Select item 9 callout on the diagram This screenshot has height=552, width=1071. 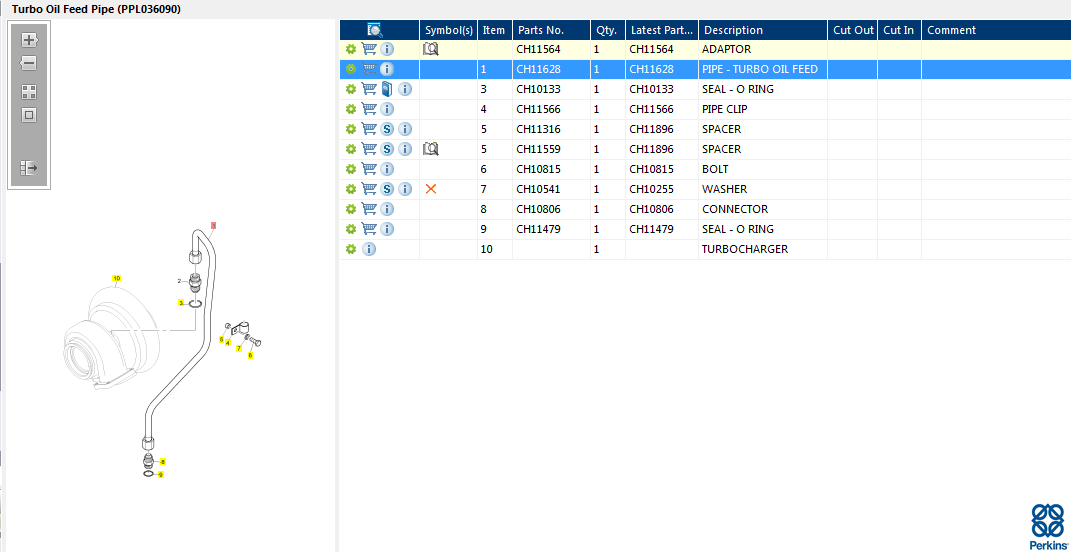point(161,474)
